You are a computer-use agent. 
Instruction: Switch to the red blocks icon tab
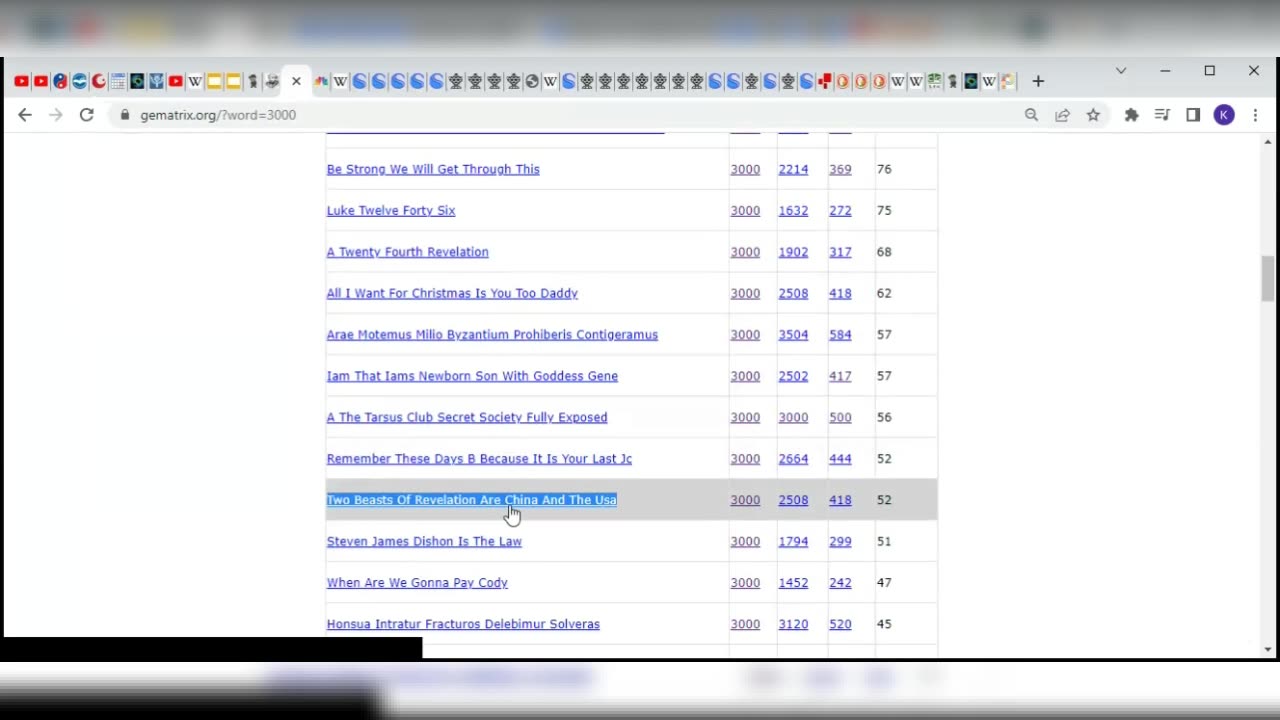click(x=824, y=81)
